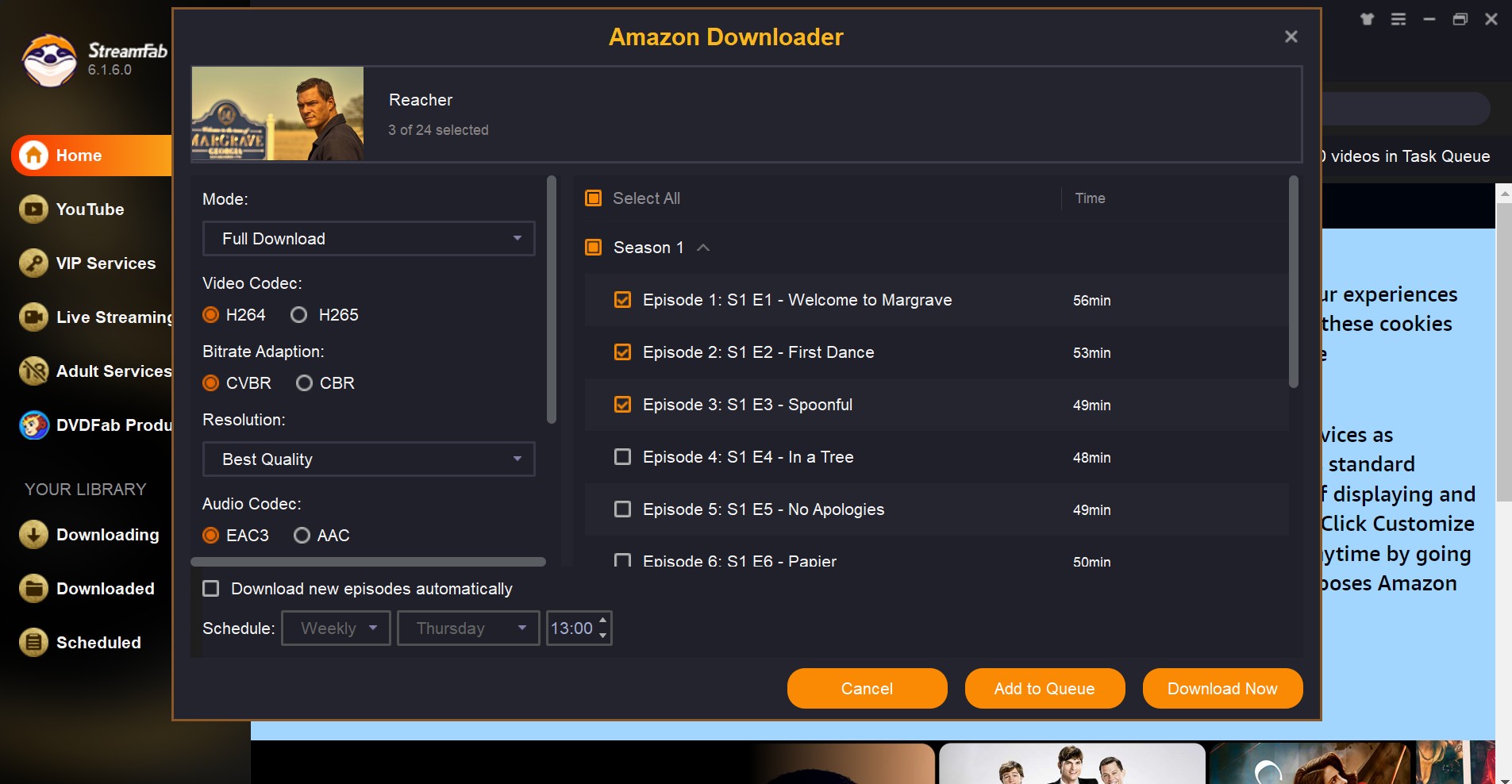Screen dimensions: 1512x784
Task: Open the hamburger menu at top right
Action: tap(1399, 19)
